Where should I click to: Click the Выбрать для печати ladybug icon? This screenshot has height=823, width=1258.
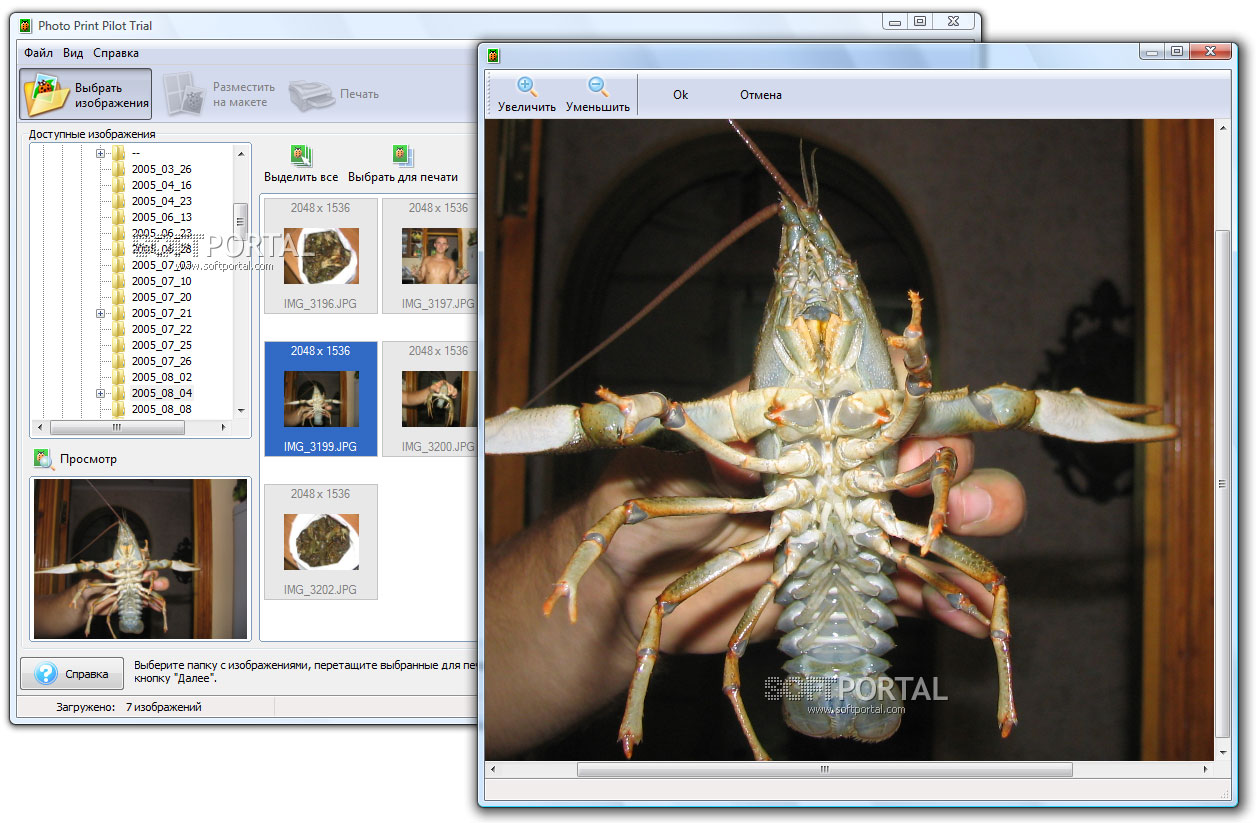click(x=402, y=156)
